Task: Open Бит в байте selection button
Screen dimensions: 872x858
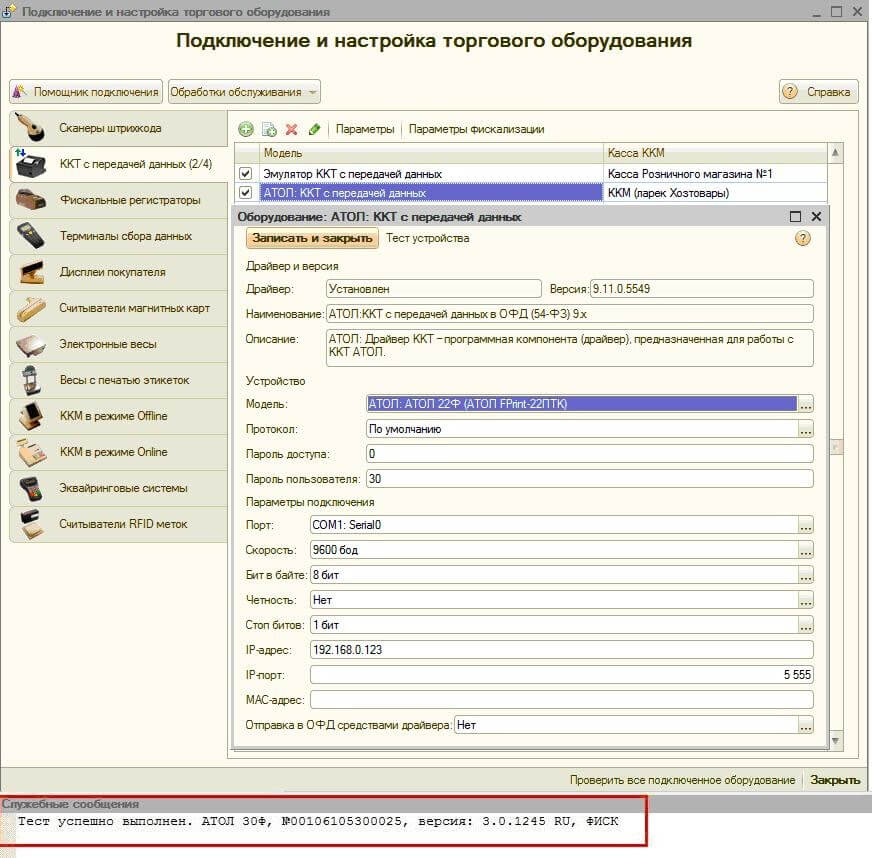Action: coord(806,575)
